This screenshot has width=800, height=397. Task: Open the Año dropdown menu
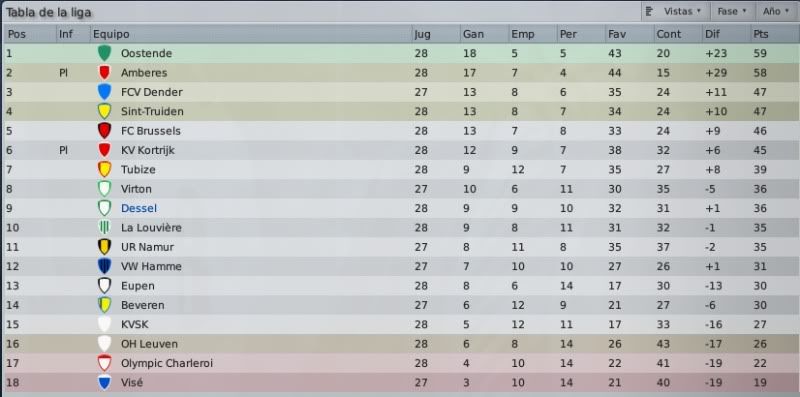pyautogui.click(x=776, y=11)
